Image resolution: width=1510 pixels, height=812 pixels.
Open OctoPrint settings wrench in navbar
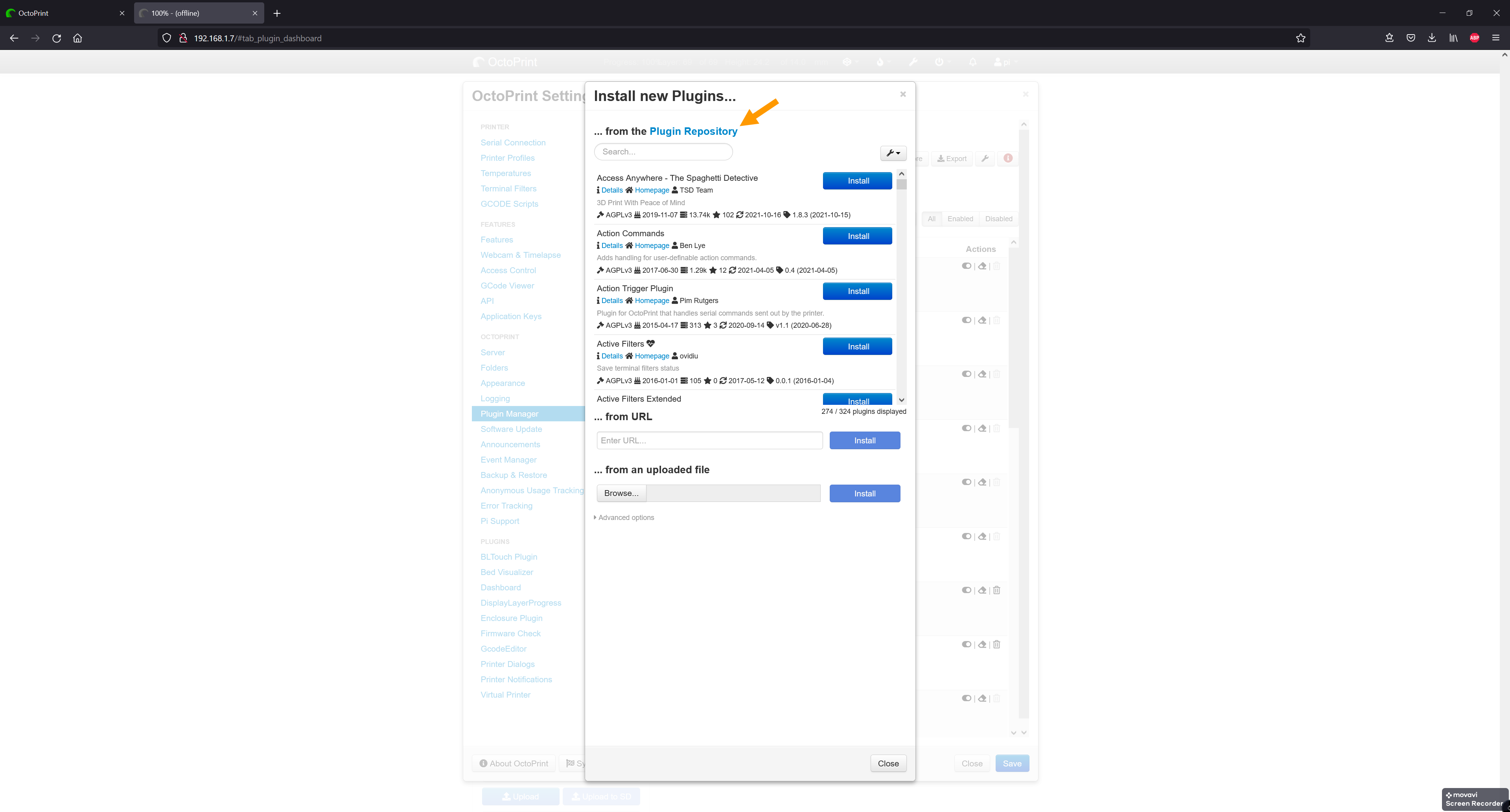tap(913, 62)
